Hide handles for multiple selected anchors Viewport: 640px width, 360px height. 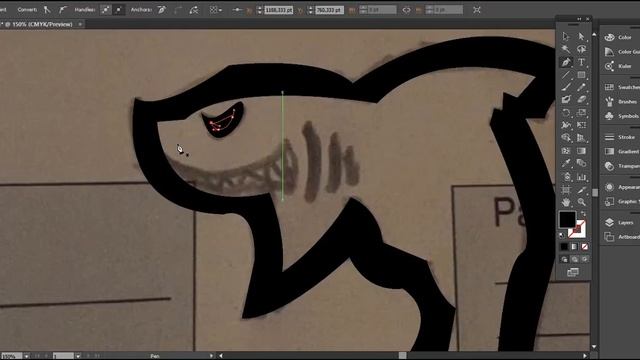[x=118, y=10]
